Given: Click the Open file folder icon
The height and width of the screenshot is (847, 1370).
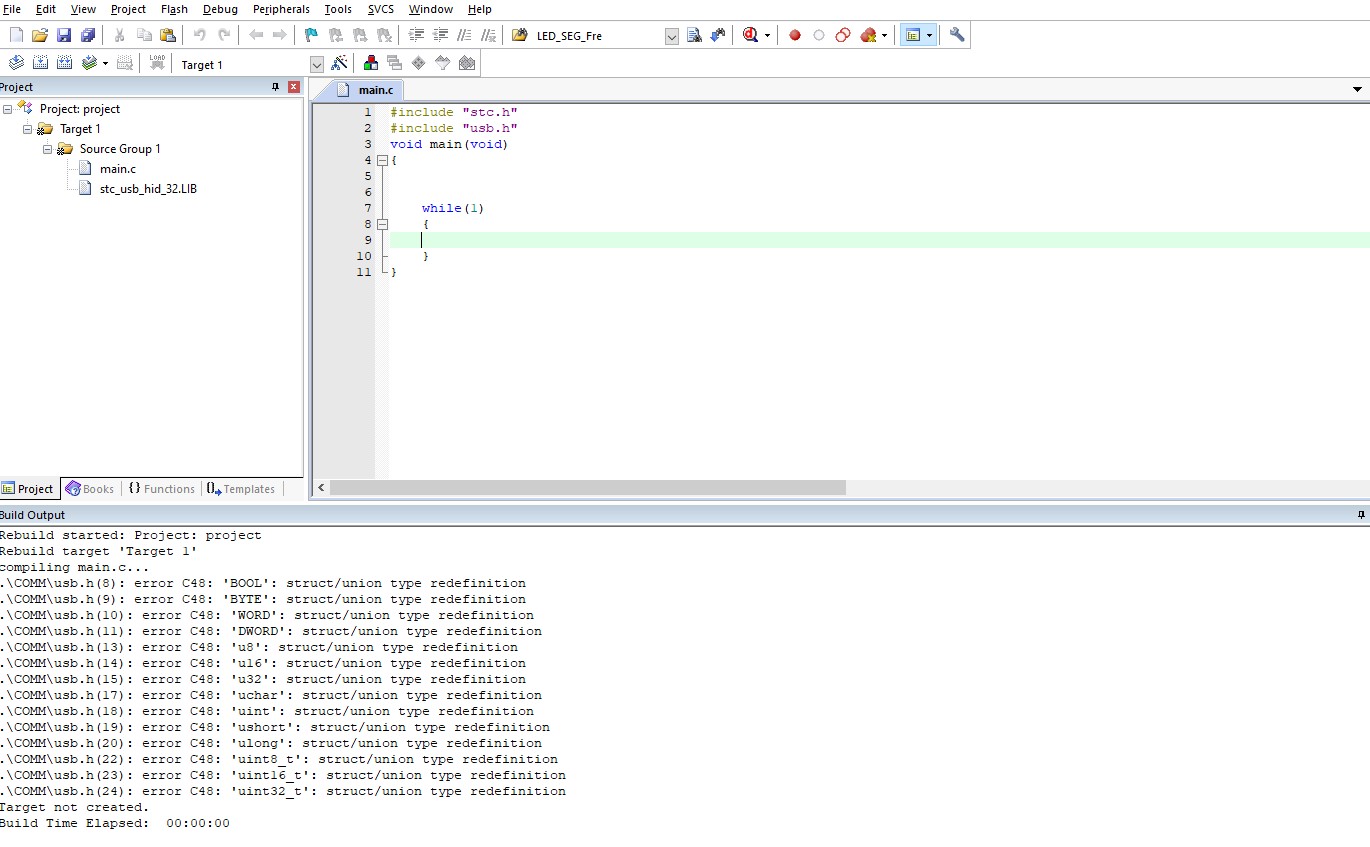Looking at the screenshot, I should pos(40,35).
